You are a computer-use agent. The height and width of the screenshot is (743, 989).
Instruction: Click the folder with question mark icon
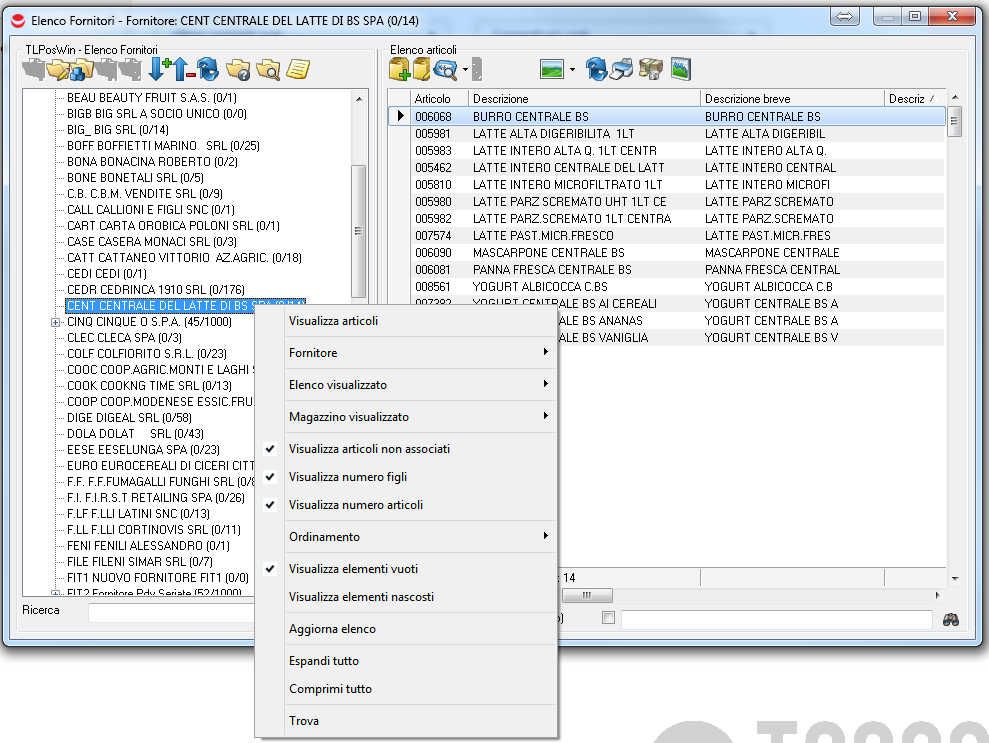pos(238,69)
